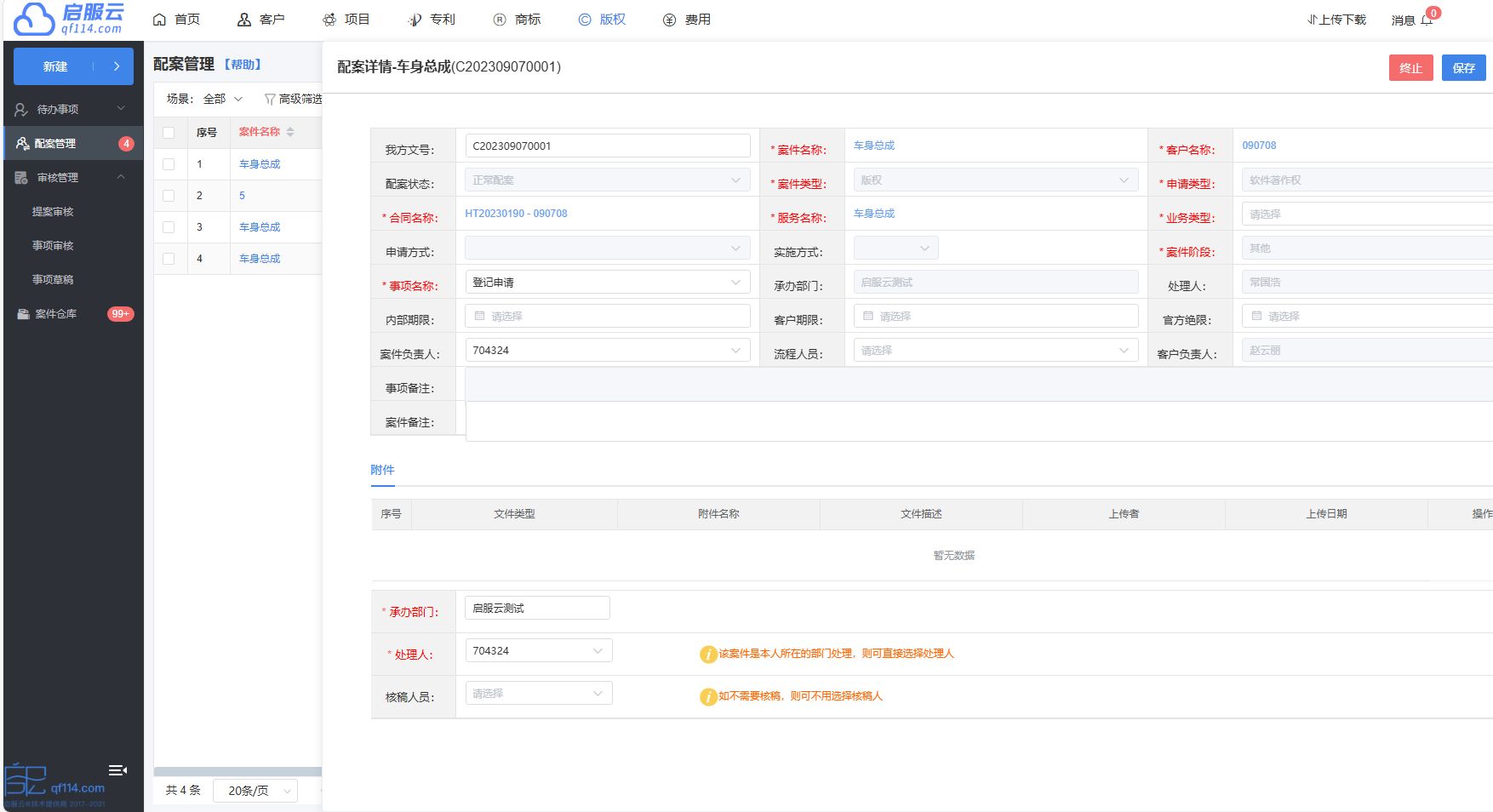Collapse the 审核管理 sidebar section

[121, 176]
